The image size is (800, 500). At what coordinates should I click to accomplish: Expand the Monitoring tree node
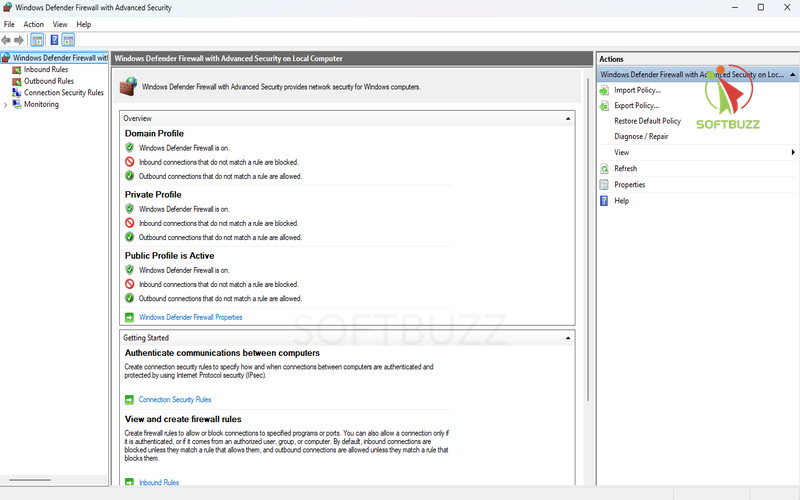tap(6, 105)
